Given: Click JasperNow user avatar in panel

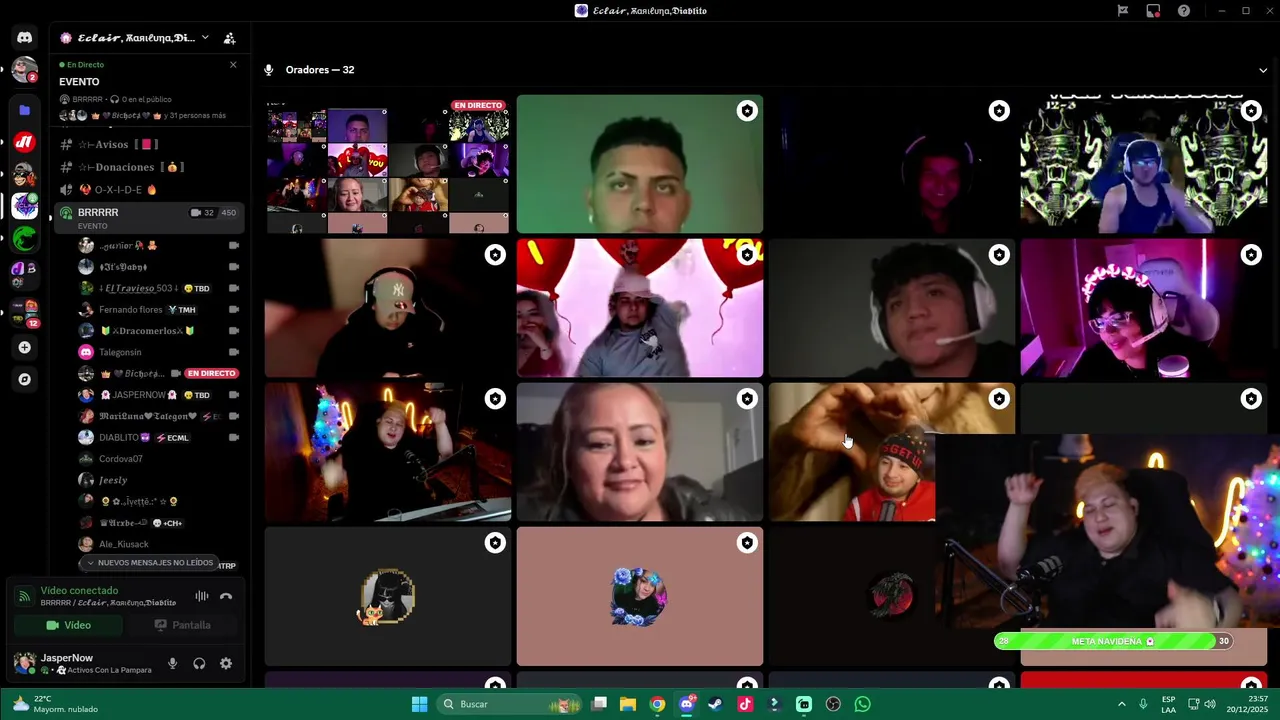Looking at the screenshot, I should coord(24,663).
